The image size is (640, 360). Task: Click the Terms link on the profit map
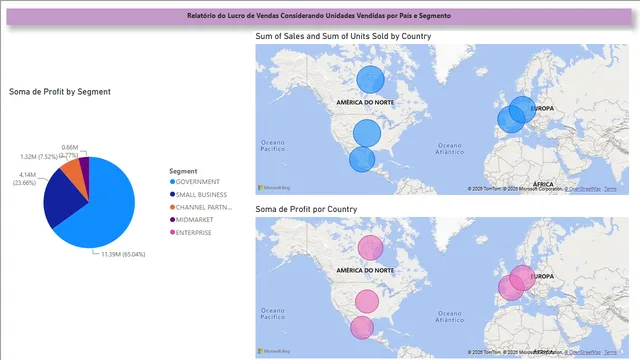610,352
